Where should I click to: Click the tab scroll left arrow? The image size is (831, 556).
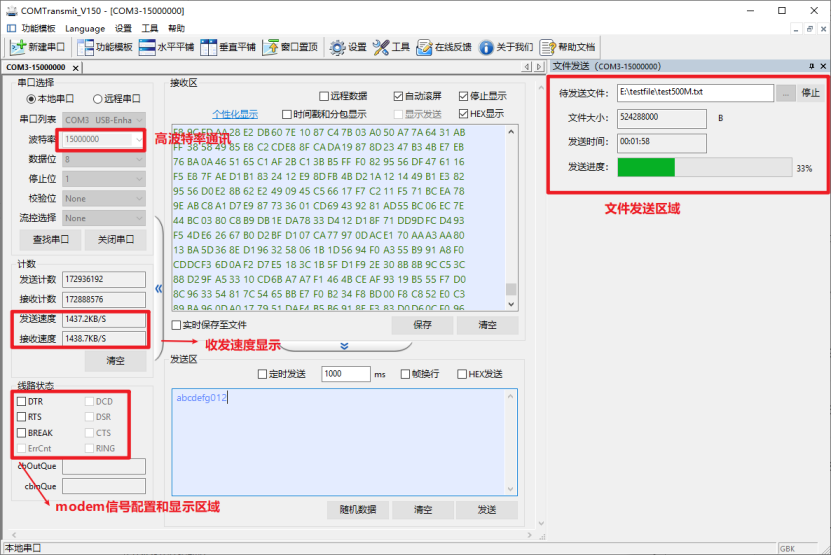click(526, 67)
